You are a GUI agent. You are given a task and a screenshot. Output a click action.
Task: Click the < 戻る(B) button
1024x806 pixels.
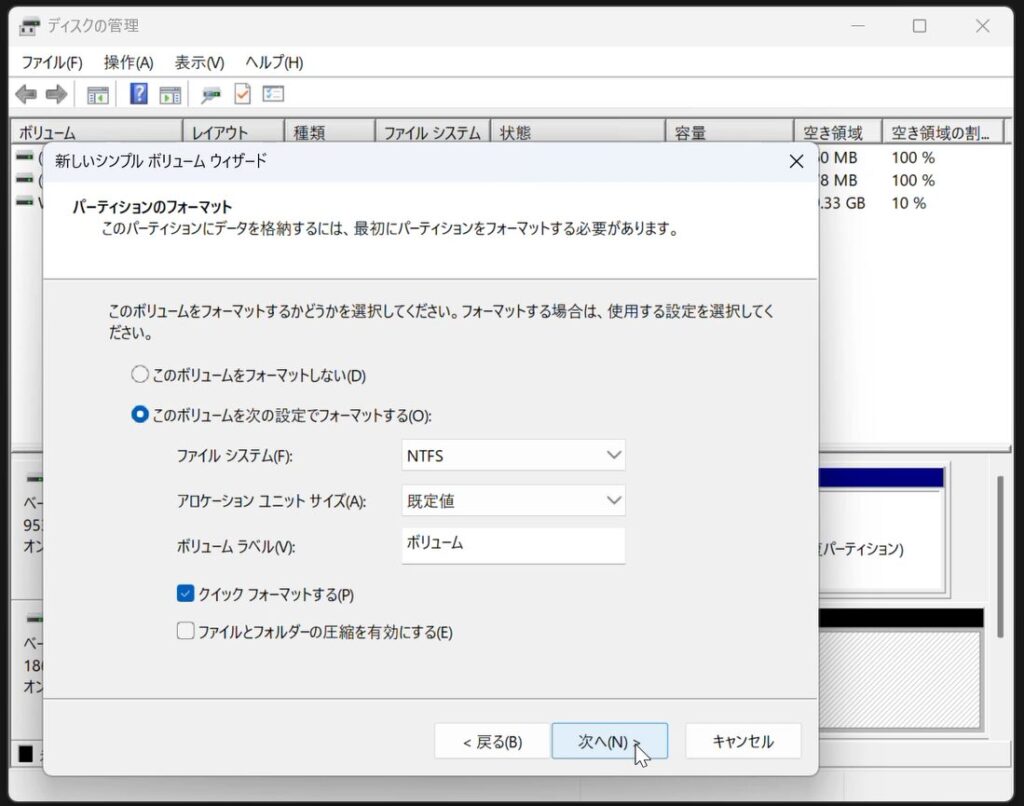(492, 742)
